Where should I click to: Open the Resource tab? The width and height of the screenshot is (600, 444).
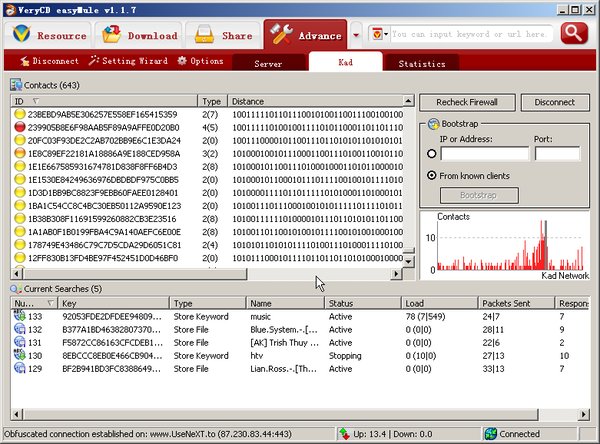click(48, 35)
